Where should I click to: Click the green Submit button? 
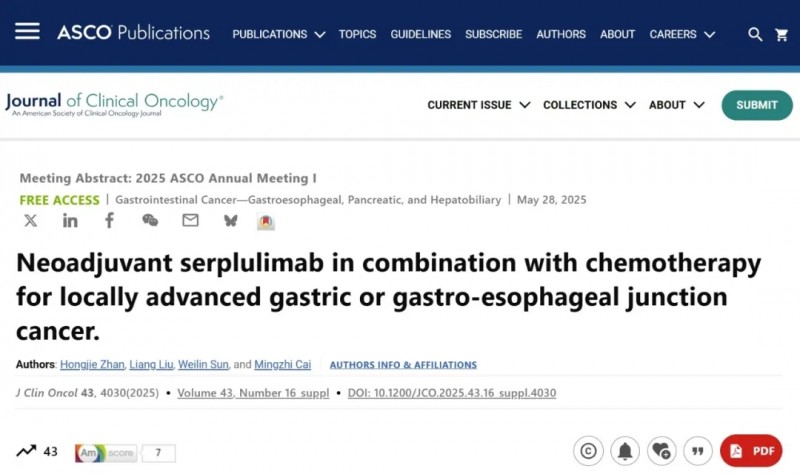757,105
